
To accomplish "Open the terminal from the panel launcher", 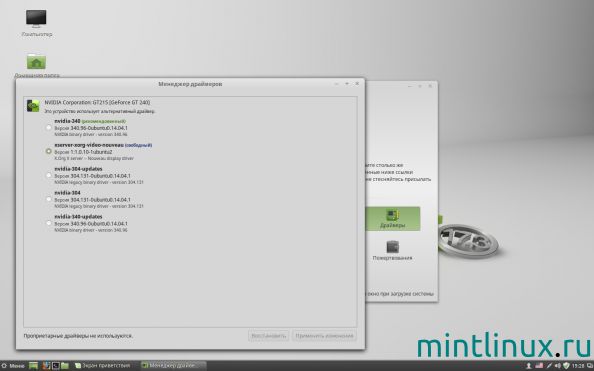I will pyautogui.click(x=56, y=366).
